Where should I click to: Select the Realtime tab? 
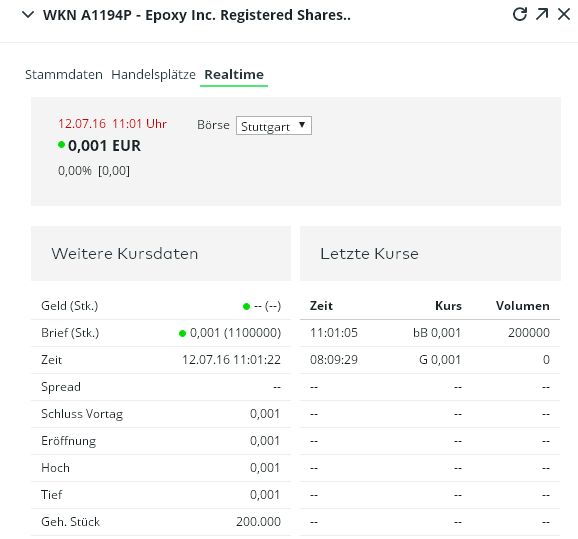pyautogui.click(x=234, y=74)
